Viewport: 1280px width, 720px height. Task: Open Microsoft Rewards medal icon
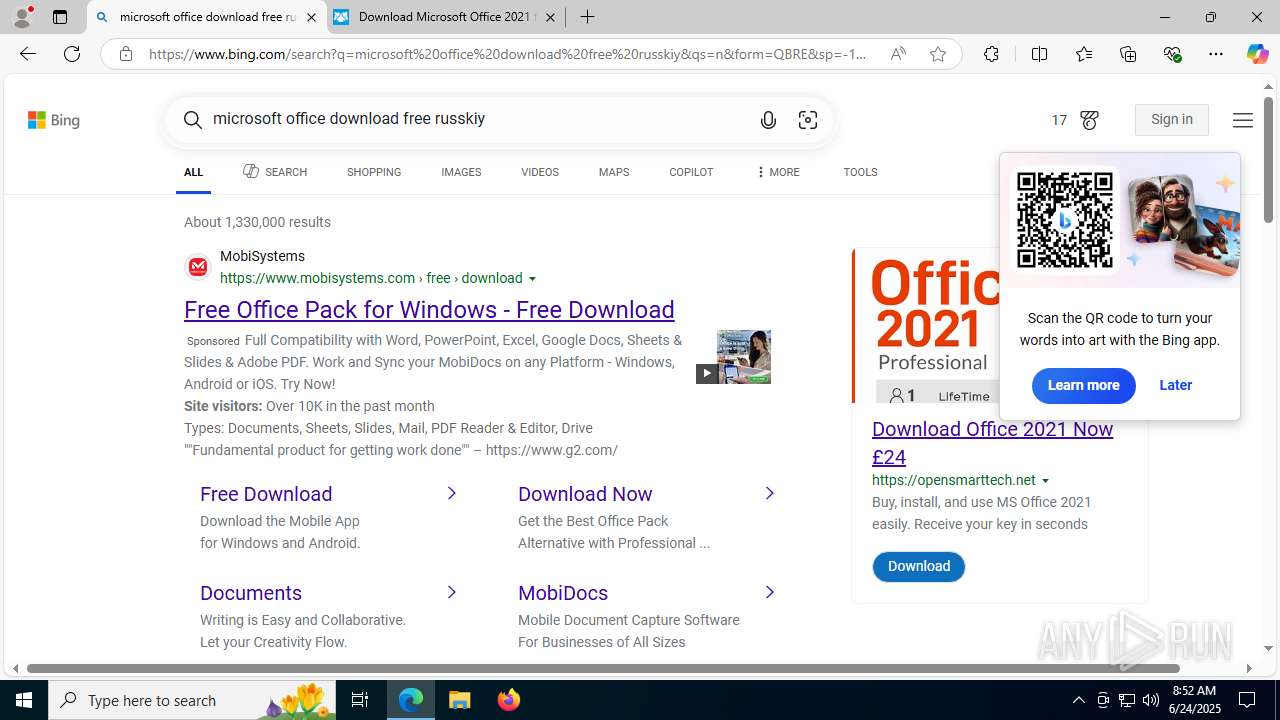[1089, 120]
